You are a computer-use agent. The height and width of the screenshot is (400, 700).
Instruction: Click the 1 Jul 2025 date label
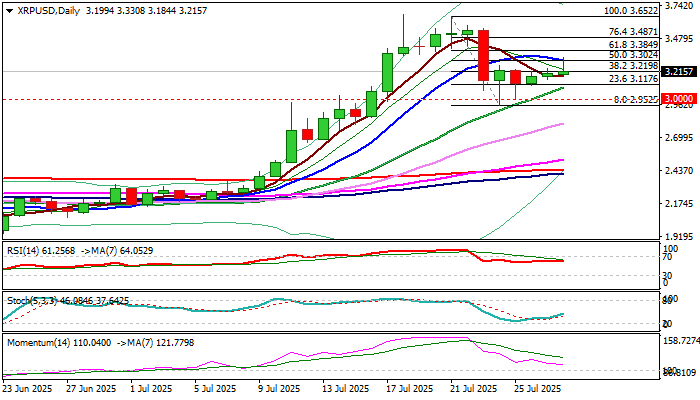tap(151, 388)
